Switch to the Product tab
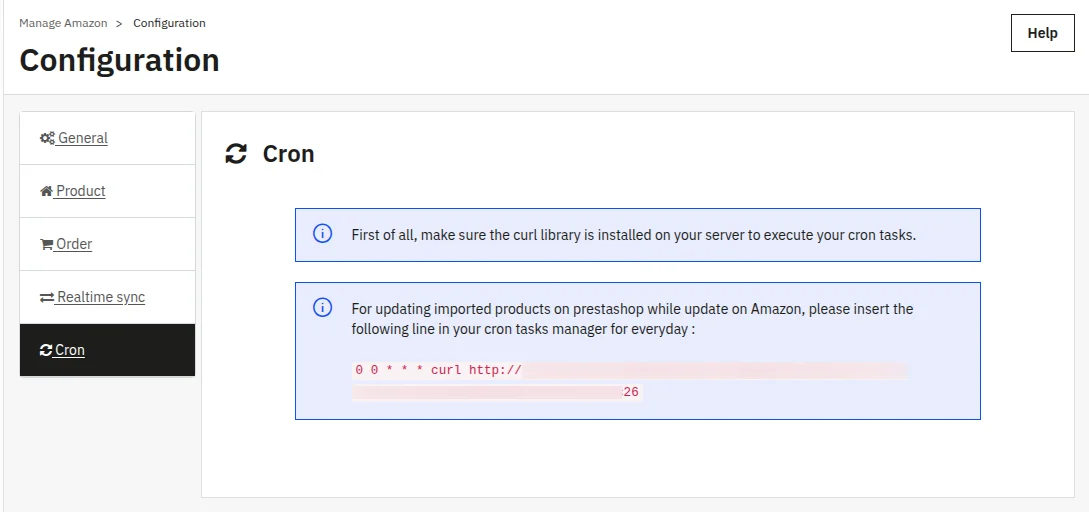The height and width of the screenshot is (512, 1089). (81, 191)
